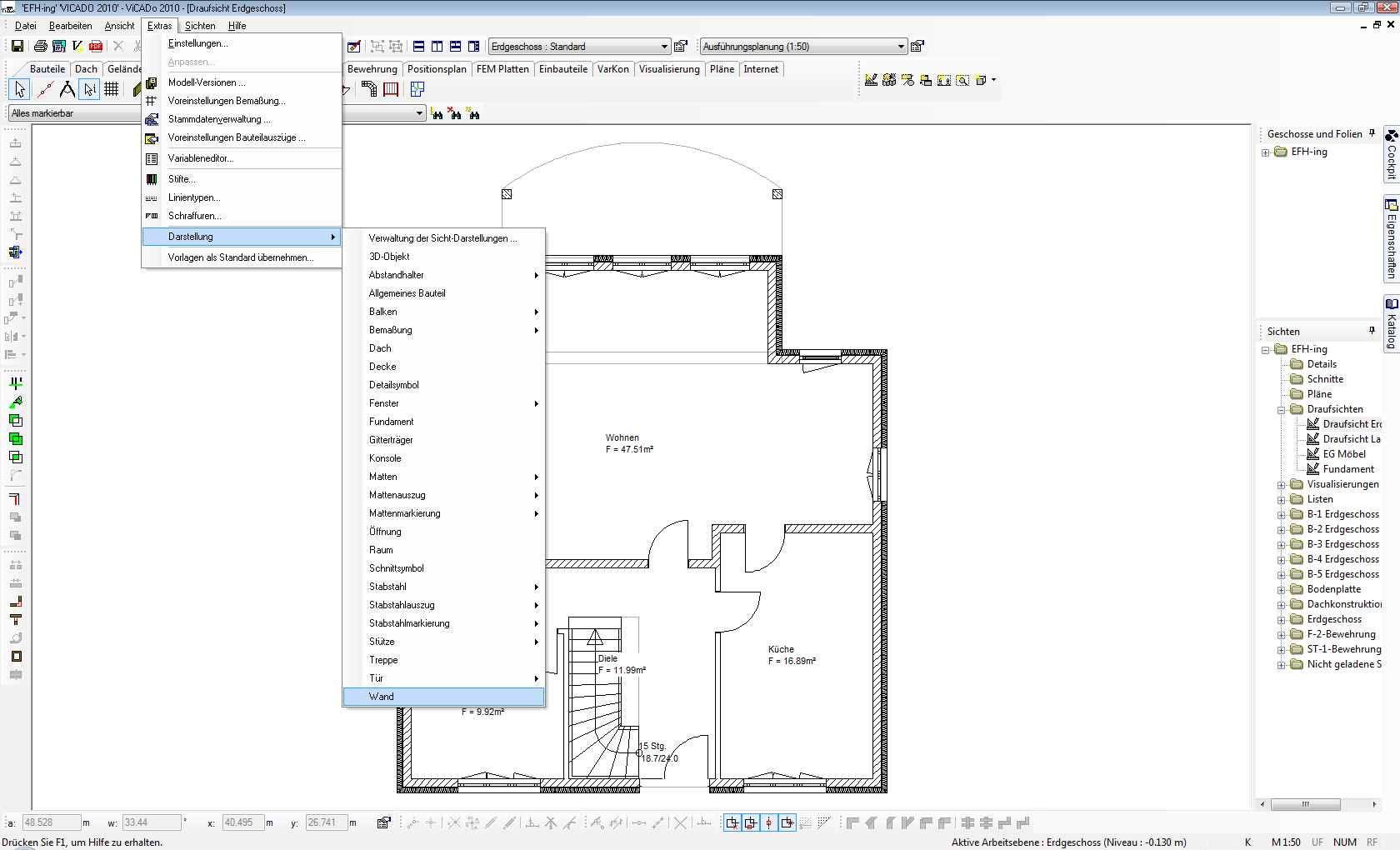Click properties icon next to Ausführungsplanung dropdown
The width and height of the screenshot is (1400, 850).
tap(917, 46)
